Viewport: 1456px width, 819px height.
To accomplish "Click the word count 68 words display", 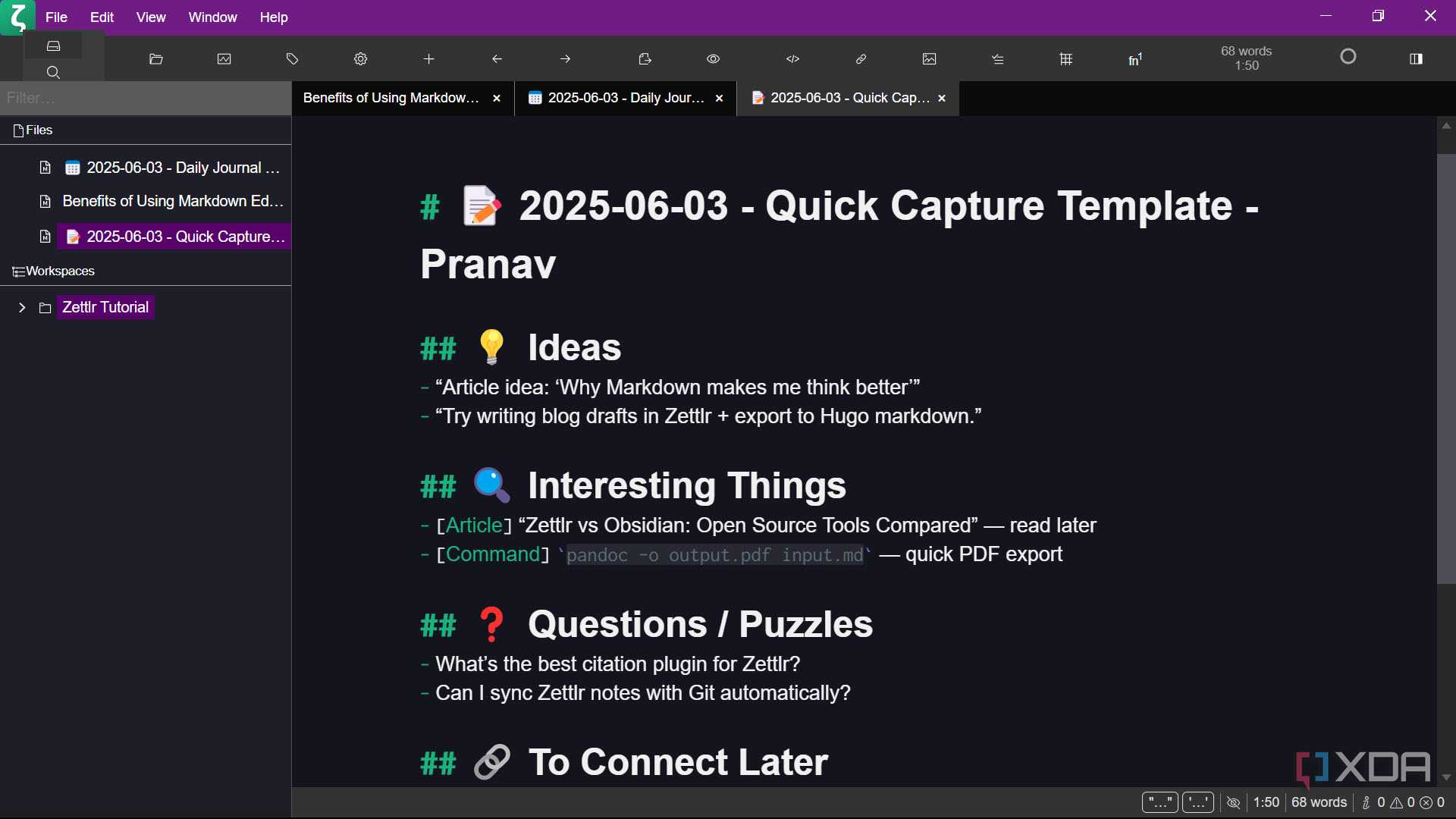I will click(1246, 58).
